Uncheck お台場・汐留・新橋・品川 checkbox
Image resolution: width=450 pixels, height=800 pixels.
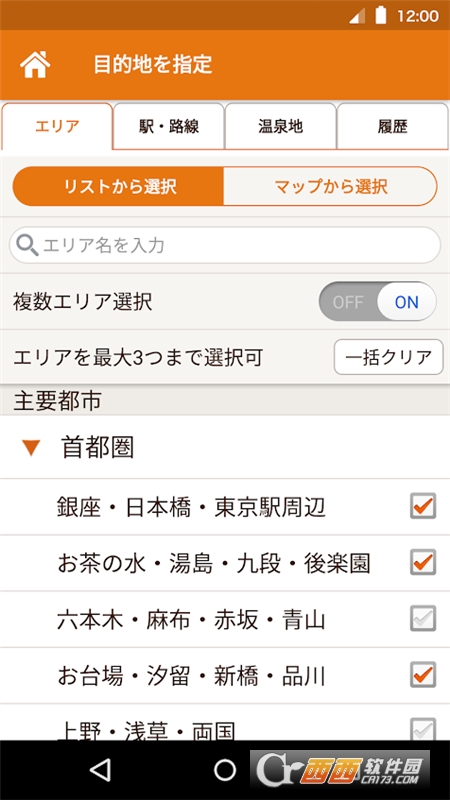pos(423,674)
